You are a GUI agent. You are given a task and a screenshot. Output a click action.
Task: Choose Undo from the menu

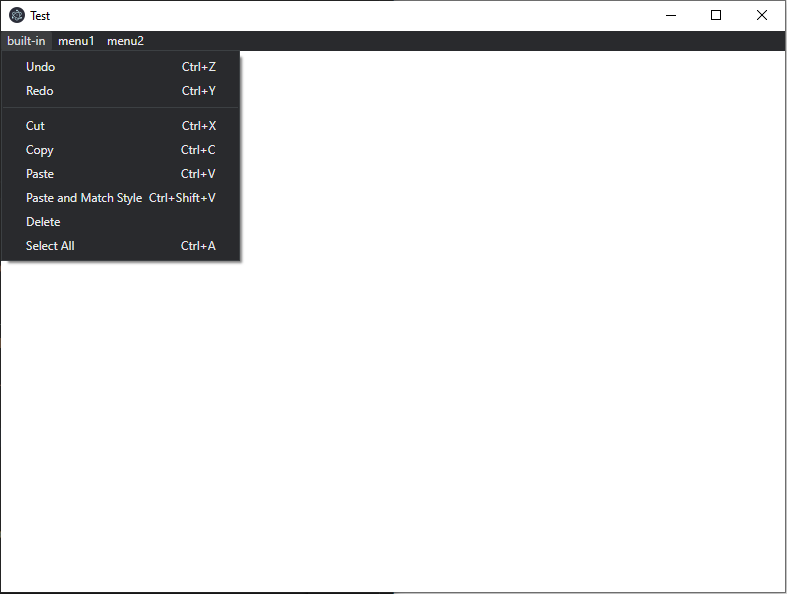point(120,67)
